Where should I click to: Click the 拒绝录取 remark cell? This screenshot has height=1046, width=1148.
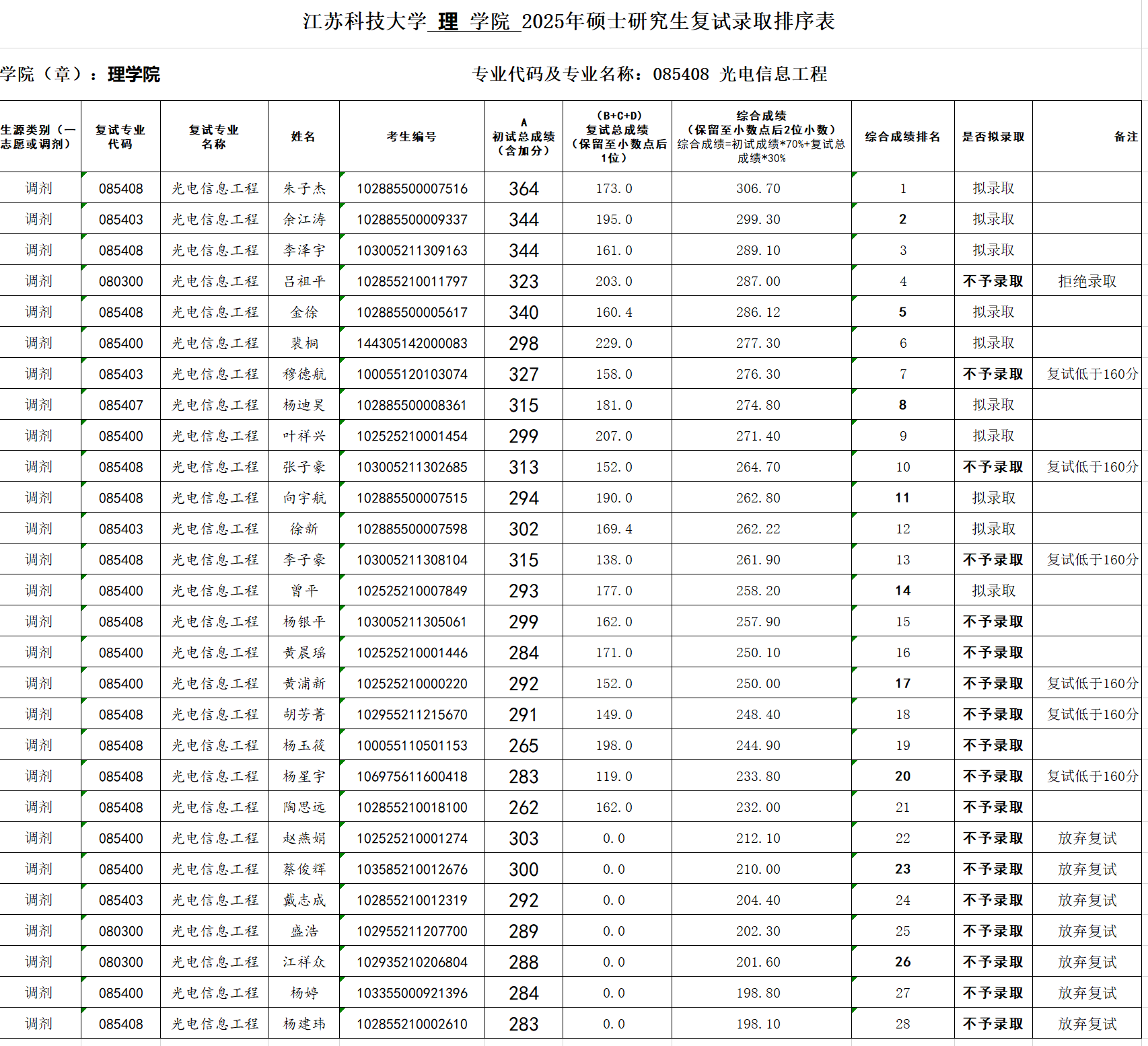1087,281
